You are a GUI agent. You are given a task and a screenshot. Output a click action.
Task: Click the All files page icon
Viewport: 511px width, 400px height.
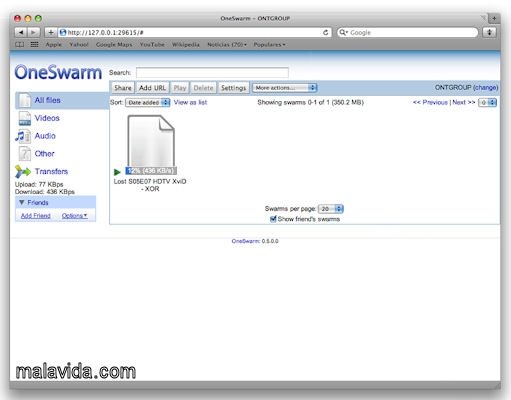point(25,100)
